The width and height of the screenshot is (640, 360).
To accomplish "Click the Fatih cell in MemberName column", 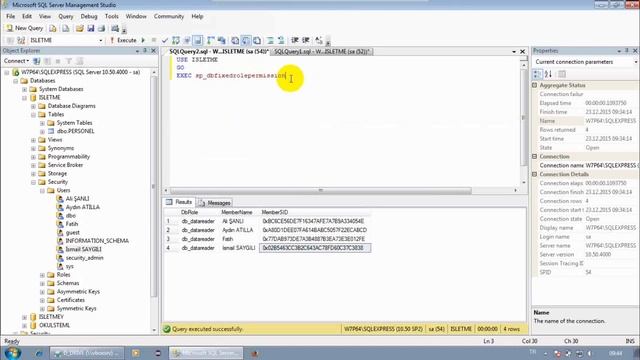I will pos(238,239).
